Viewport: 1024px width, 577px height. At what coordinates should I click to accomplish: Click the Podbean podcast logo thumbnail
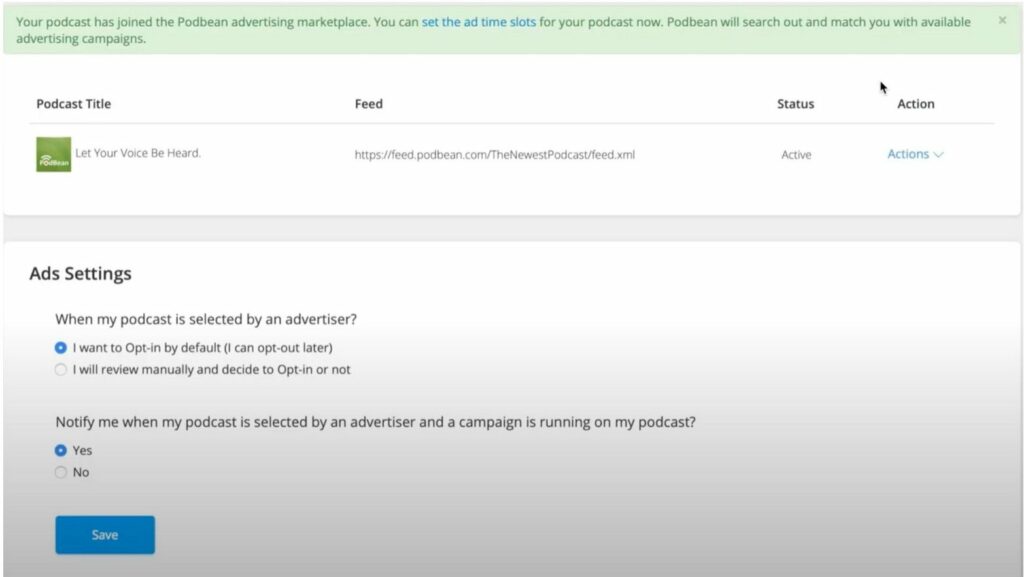point(54,154)
